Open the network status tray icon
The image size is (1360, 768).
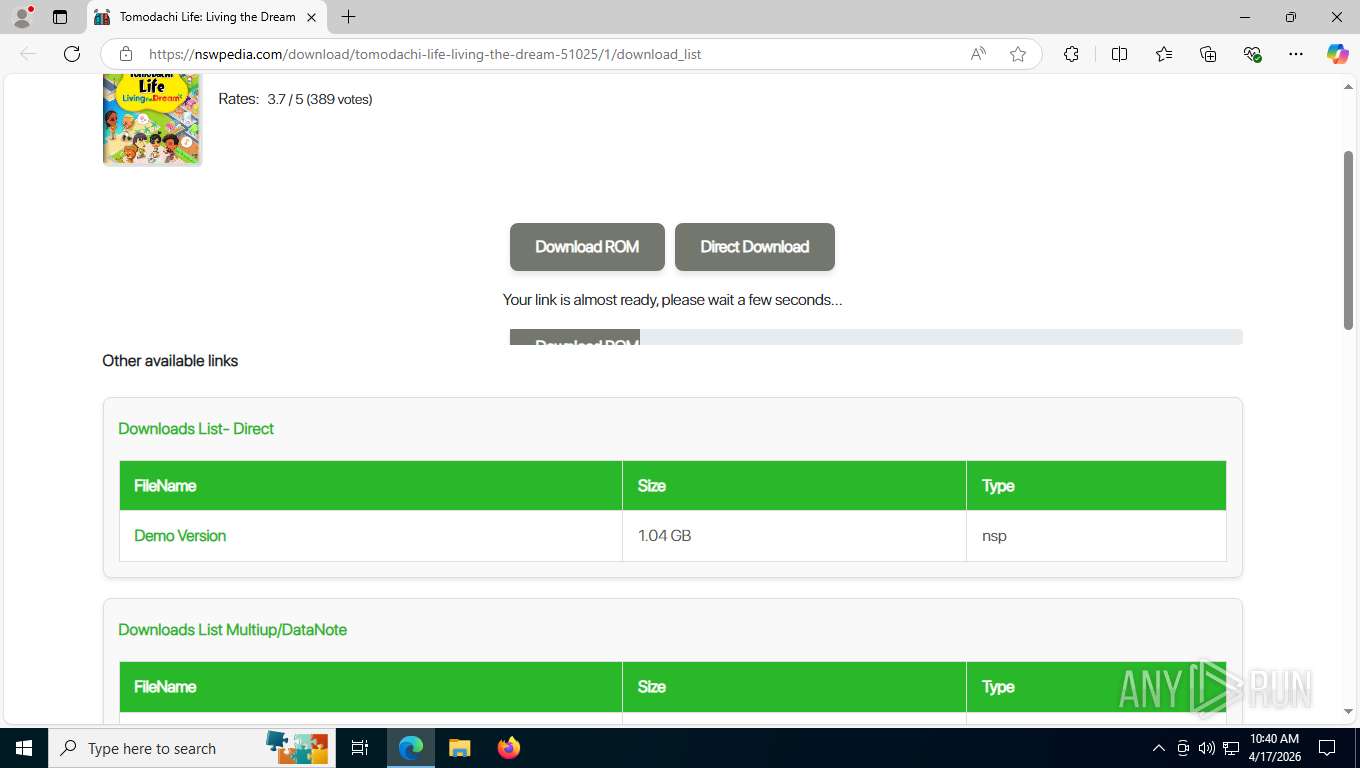(x=1231, y=748)
